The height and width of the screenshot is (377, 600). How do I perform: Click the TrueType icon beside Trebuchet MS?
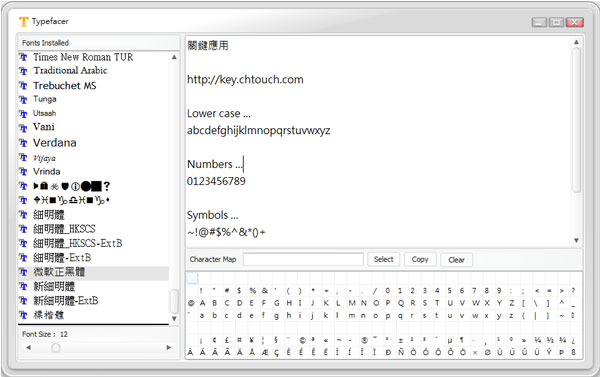[x=23, y=85]
